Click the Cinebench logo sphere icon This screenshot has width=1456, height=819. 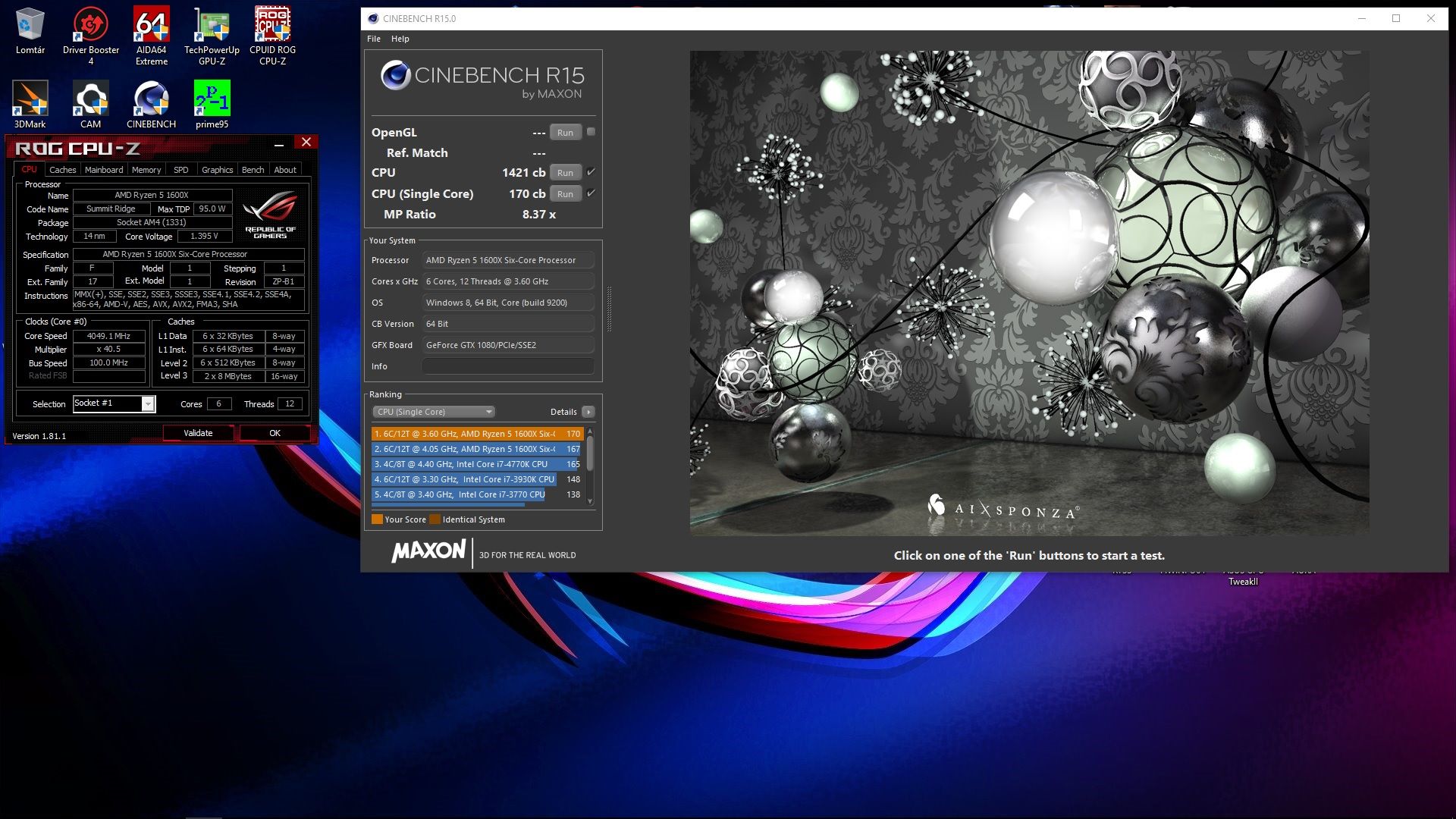(396, 76)
